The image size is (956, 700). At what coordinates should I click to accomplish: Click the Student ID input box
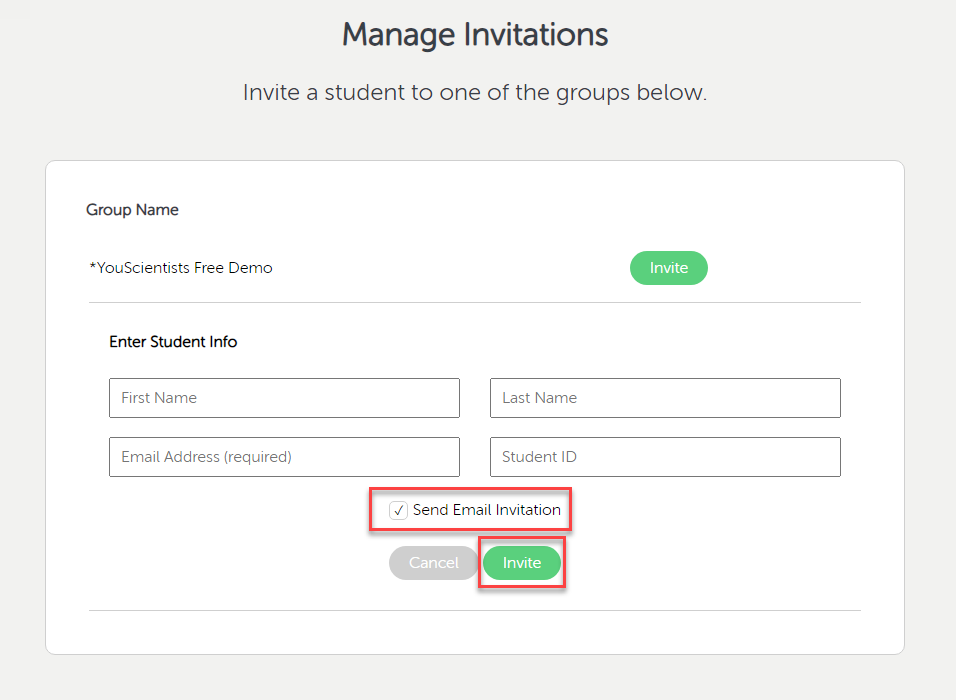pos(665,457)
